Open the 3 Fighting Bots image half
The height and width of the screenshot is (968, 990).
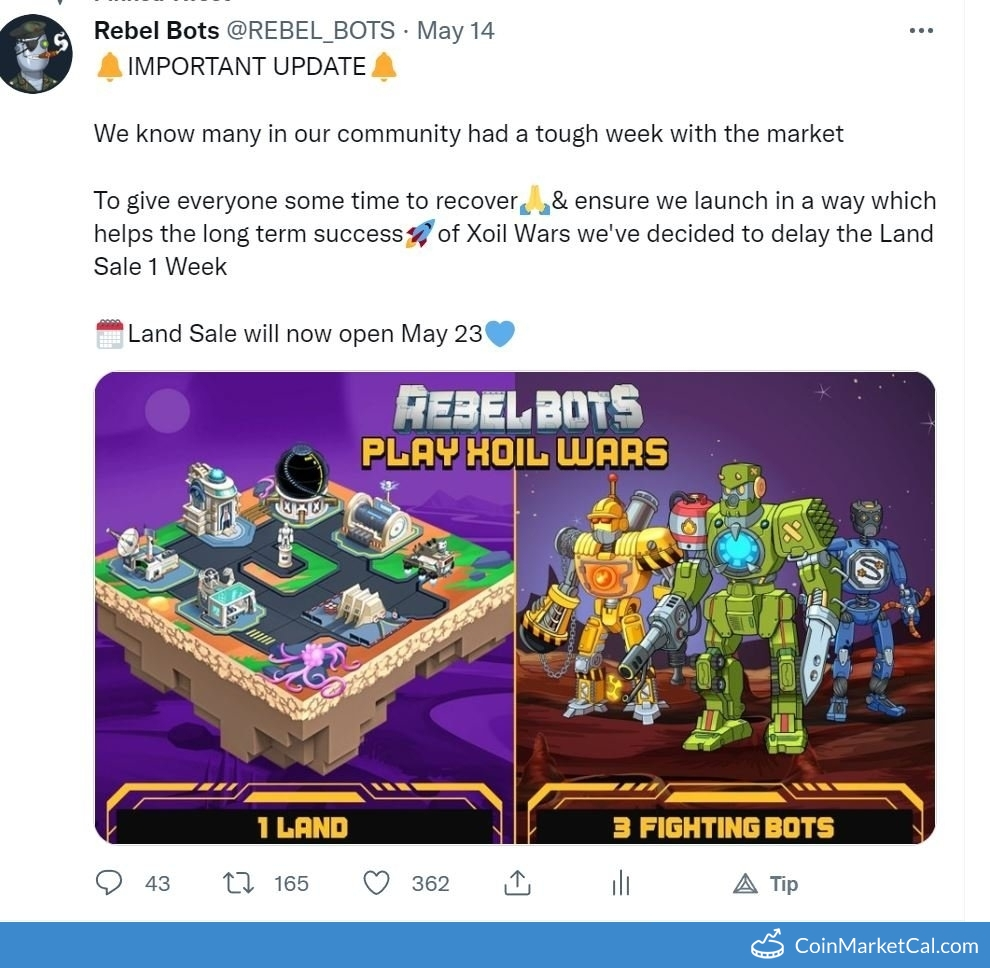(725, 607)
